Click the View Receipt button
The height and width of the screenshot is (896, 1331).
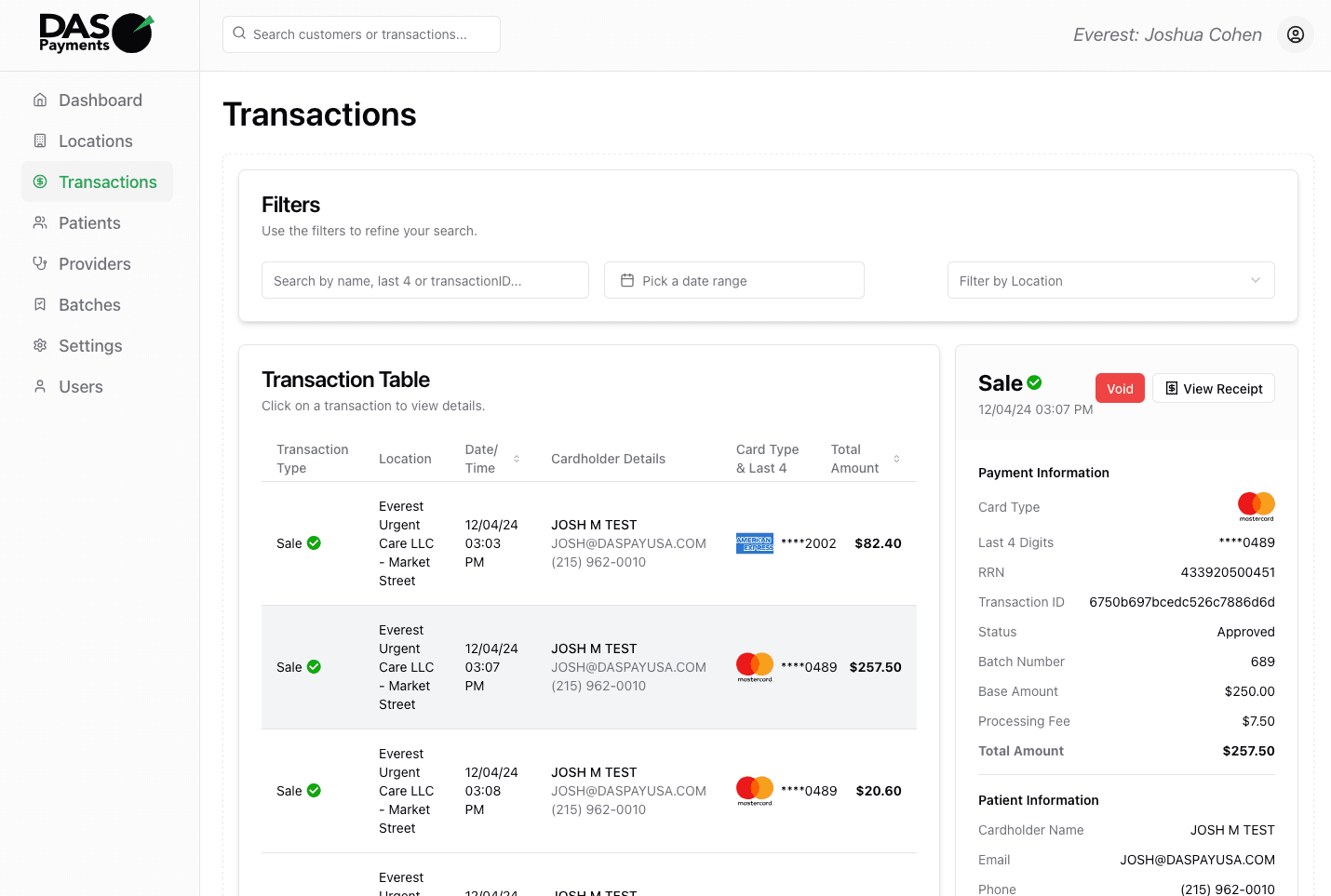[x=1213, y=388]
